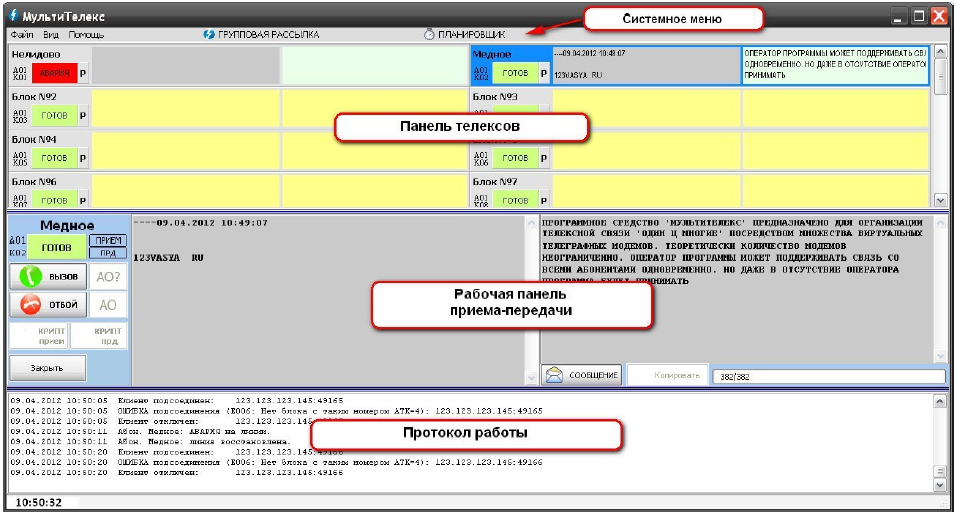Click ГОТОВ status of Блок №6

click(54, 200)
